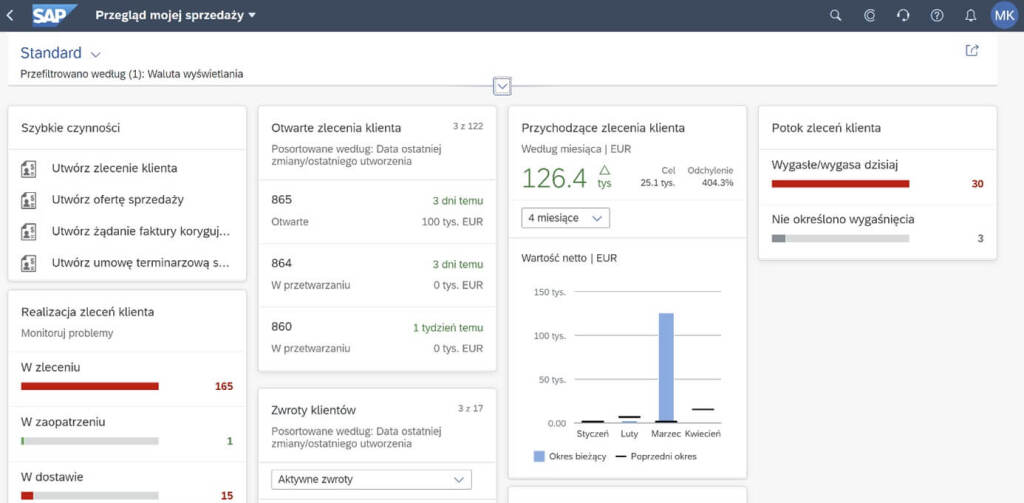The image size is (1024, 503).
Task: Open the SAP CoPilot icon
Action: click(x=869, y=16)
